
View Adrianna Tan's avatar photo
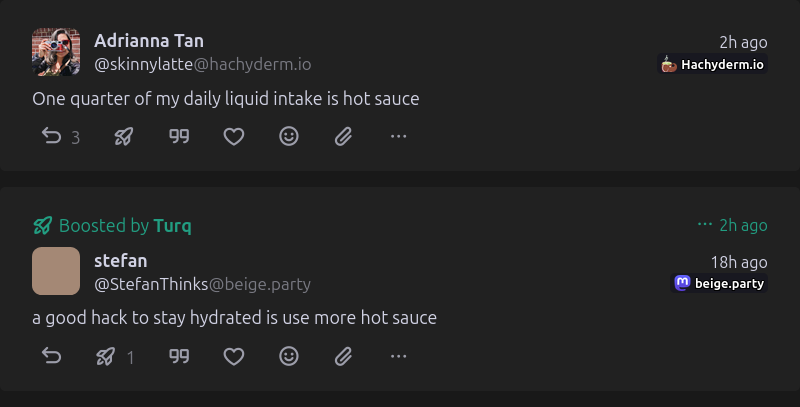56,52
